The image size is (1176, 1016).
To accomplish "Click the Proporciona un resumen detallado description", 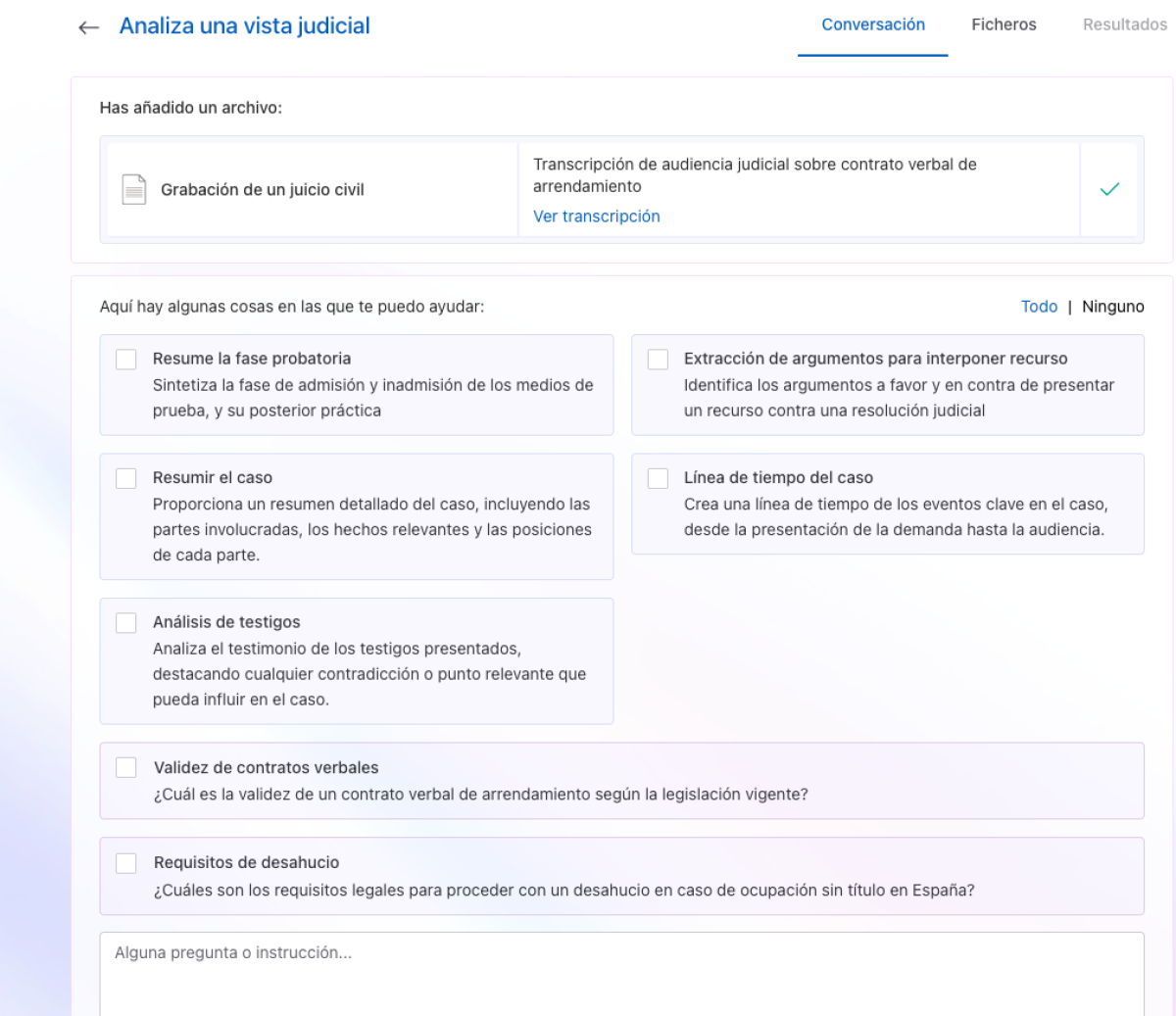I will [x=372, y=529].
